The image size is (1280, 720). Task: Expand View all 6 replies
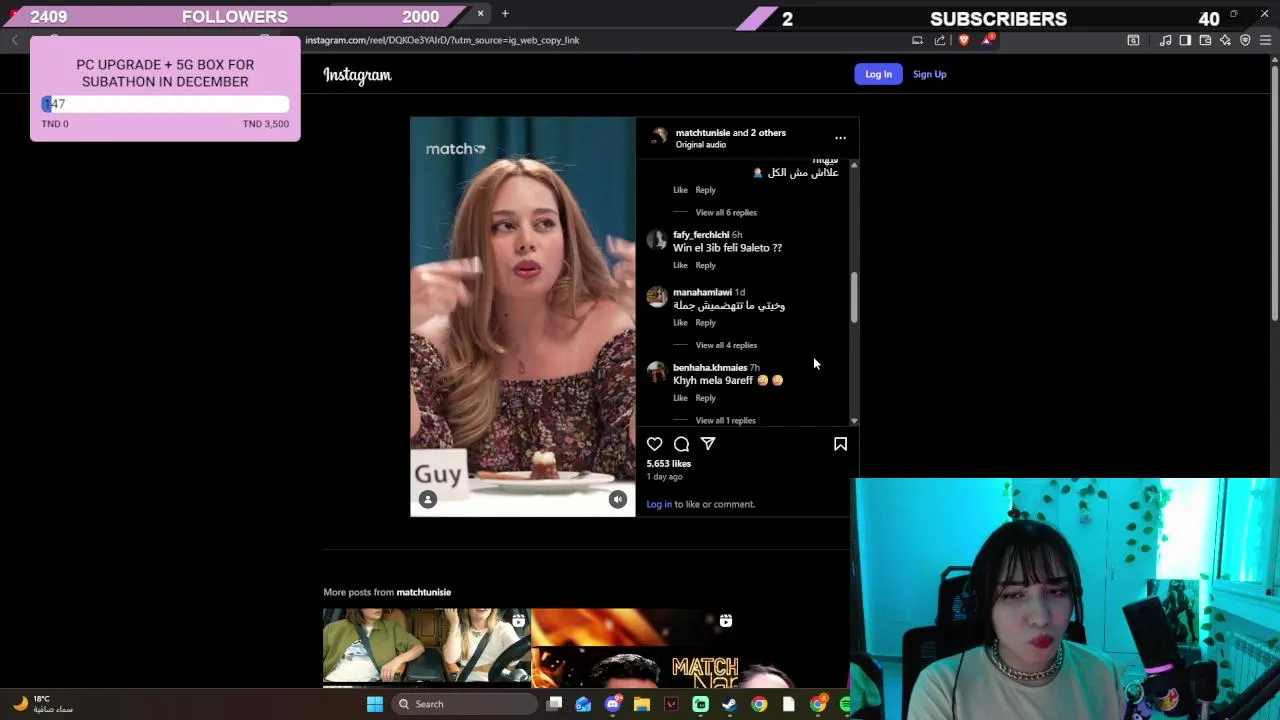point(726,212)
